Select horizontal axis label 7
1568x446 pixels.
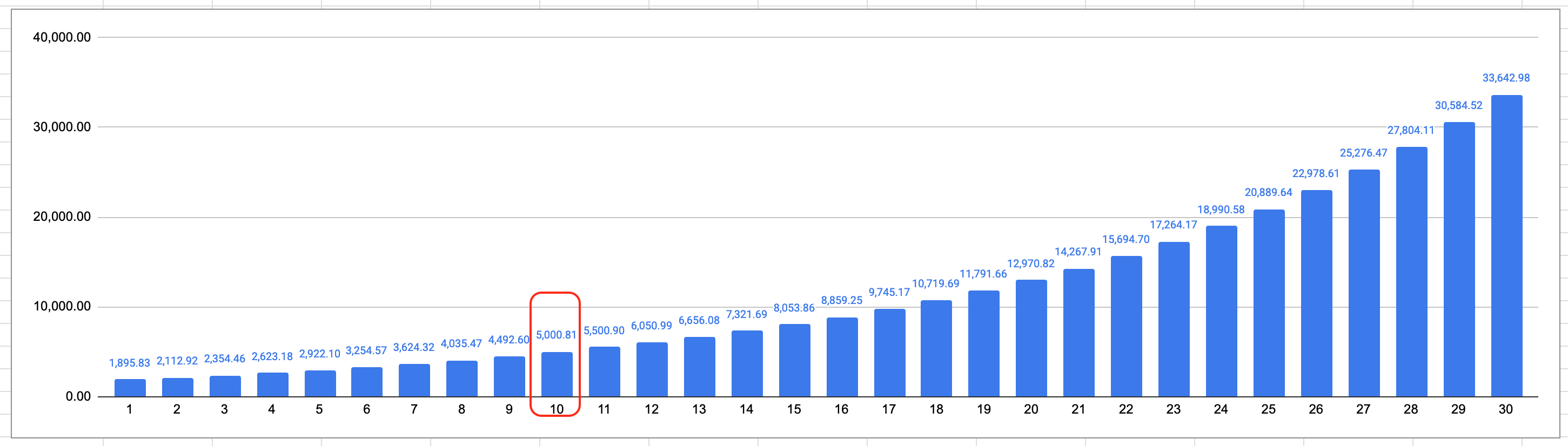click(x=414, y=409)
